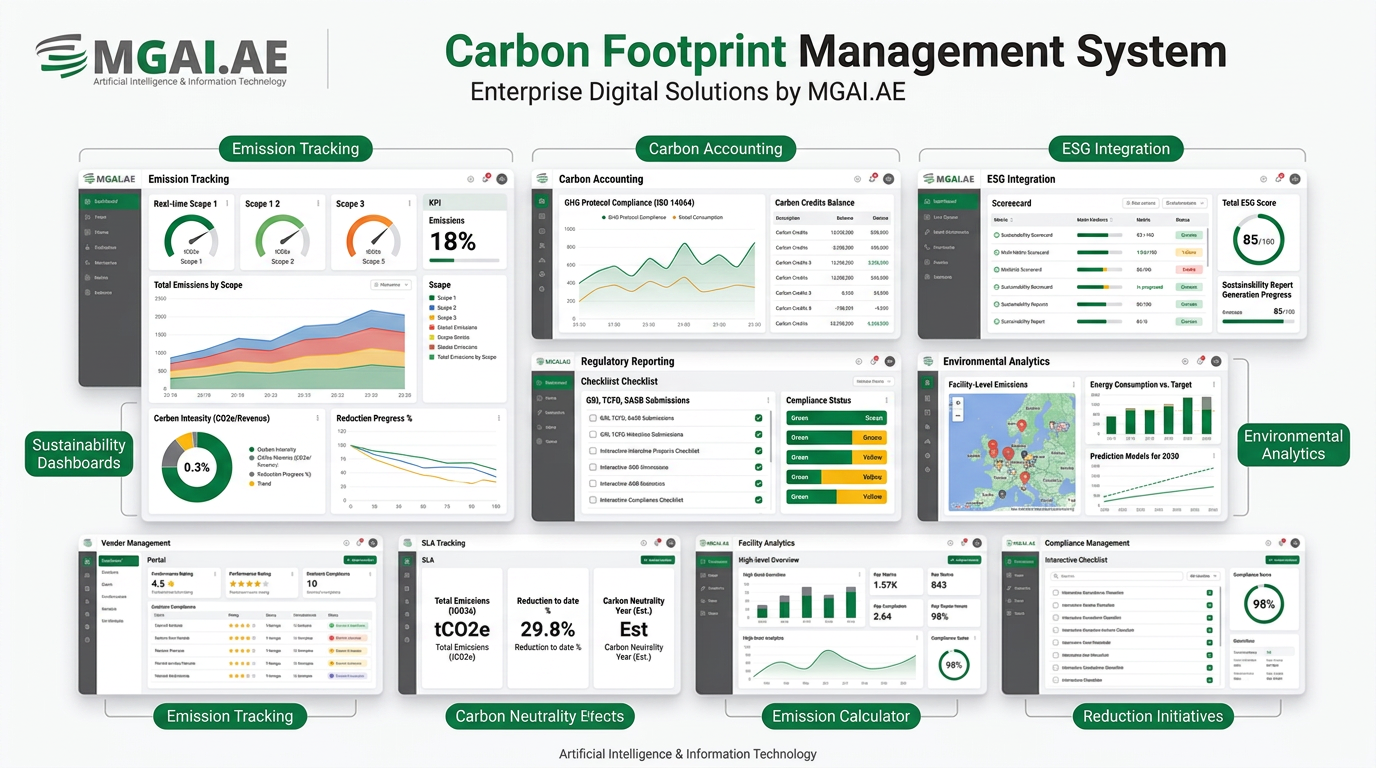Screen dimensions: 1376x768
Task: Open options menu on Reduction Progress % card
Action: pos(498,418)
